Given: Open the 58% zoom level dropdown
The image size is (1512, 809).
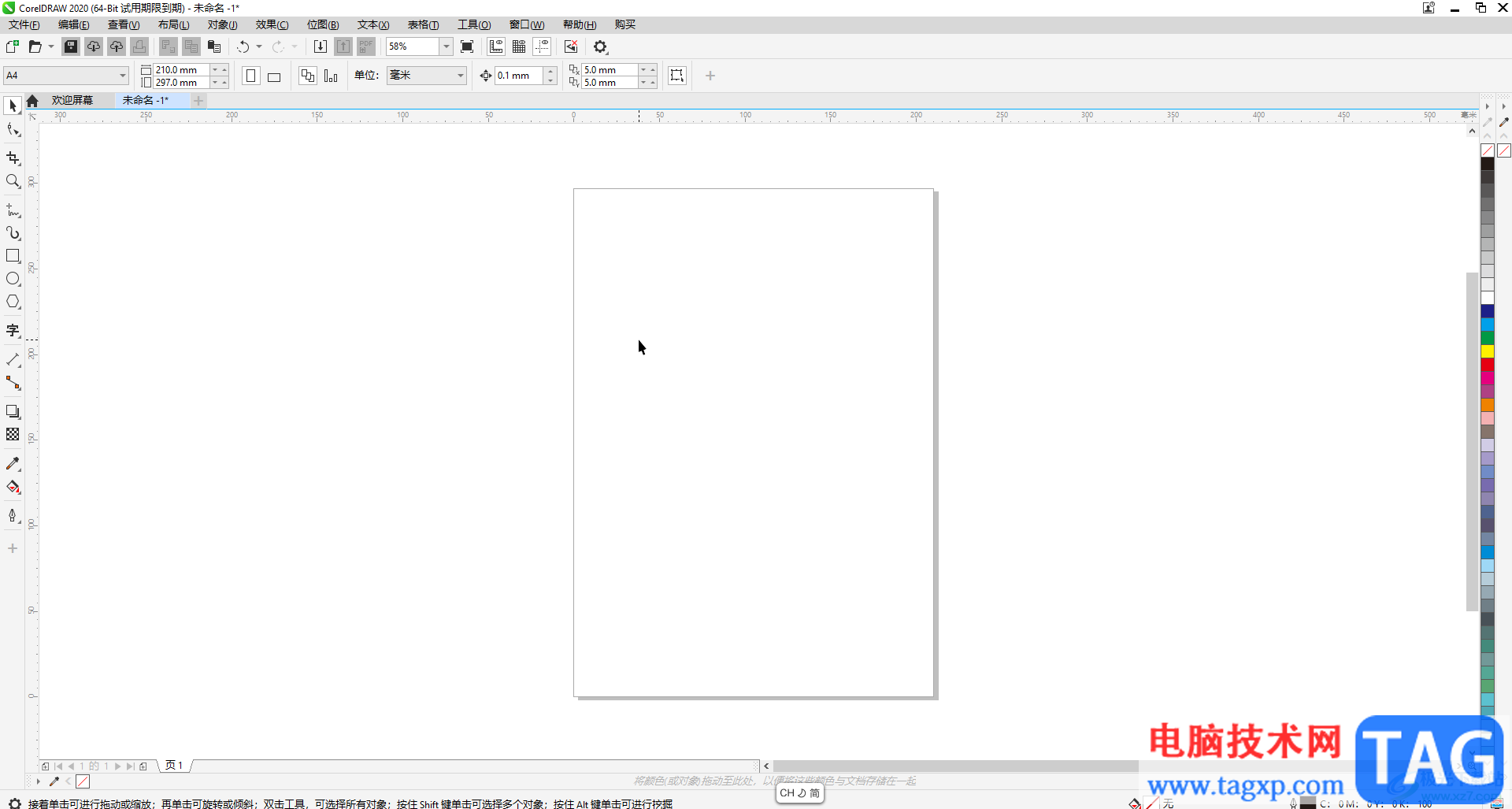Looking at the screenshot, I should click(446, 46).
